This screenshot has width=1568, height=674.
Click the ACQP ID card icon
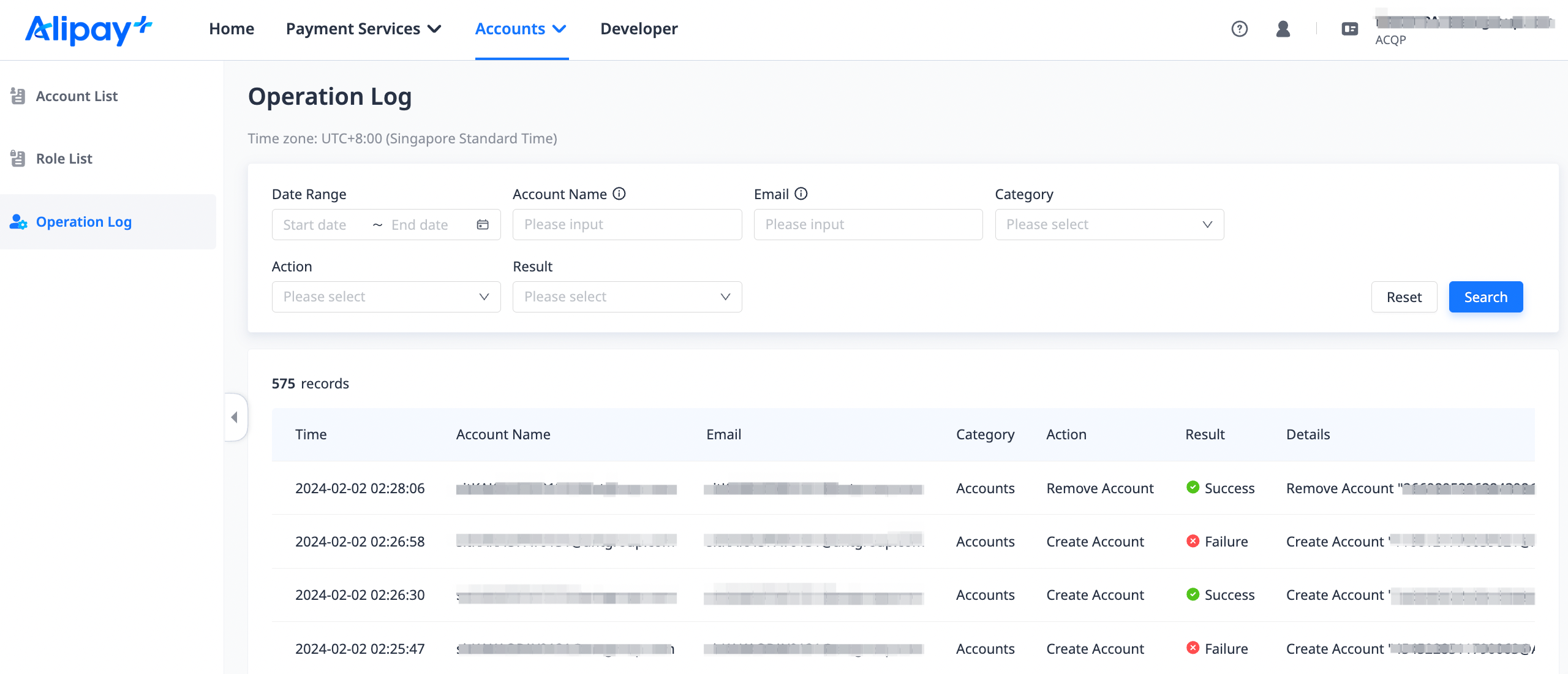[1349, 29]
